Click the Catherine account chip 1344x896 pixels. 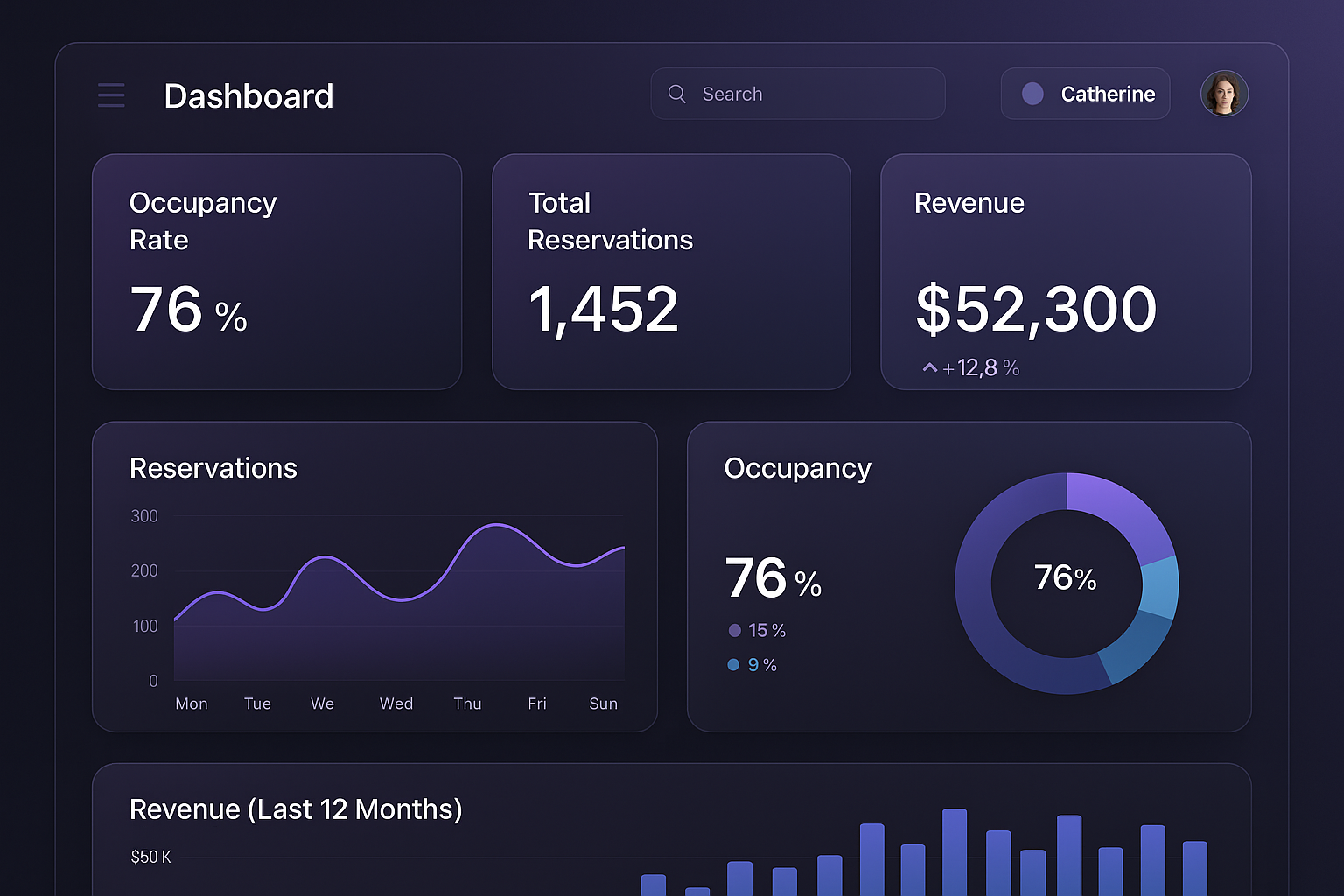1085,94
